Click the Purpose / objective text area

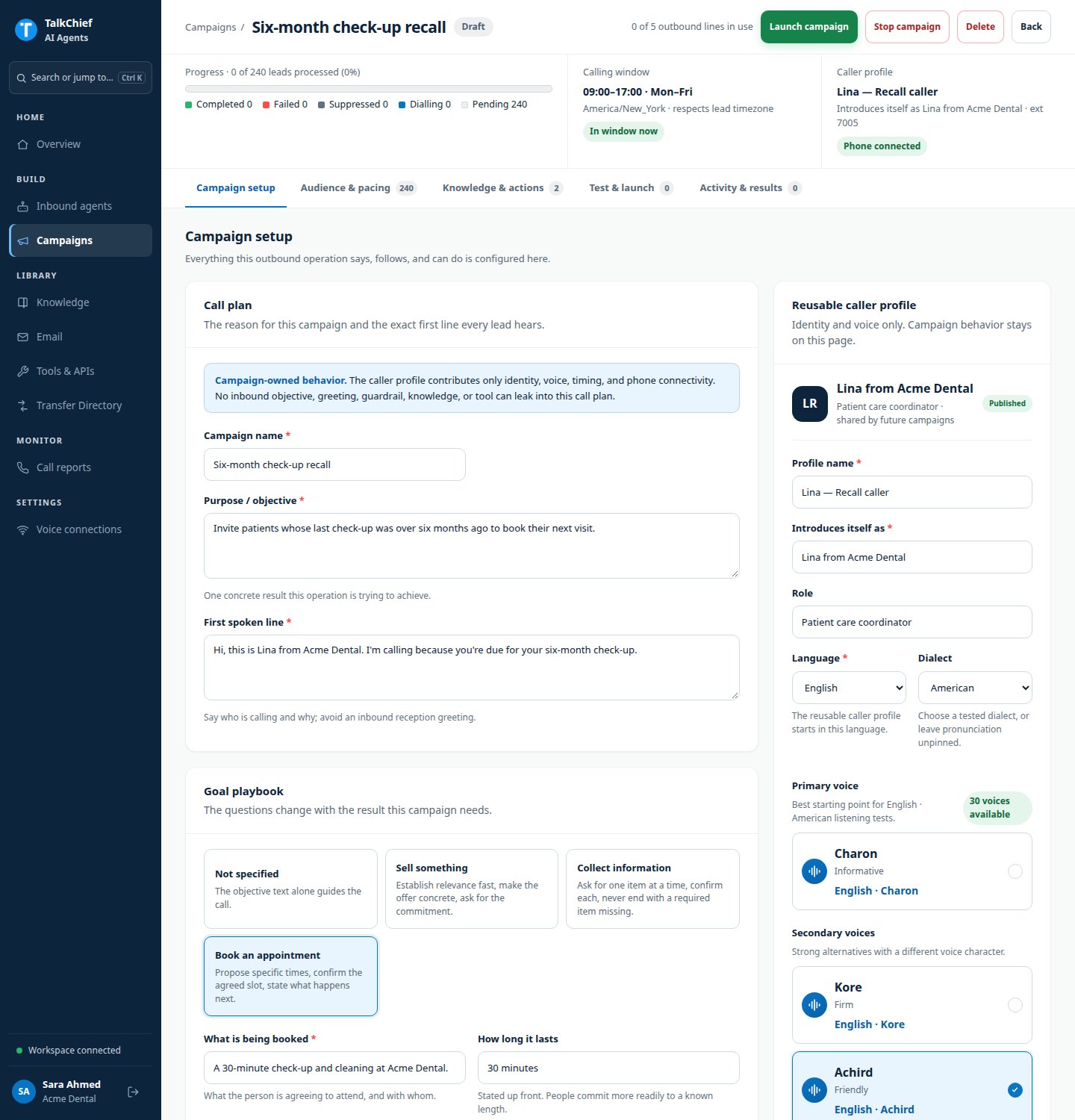click(472, 546)
